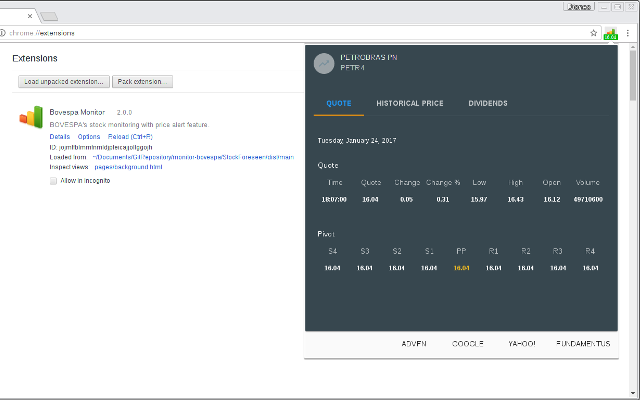Click the Pack extension button
Viewport: 640px width, 400px height.
coord(142,82)
